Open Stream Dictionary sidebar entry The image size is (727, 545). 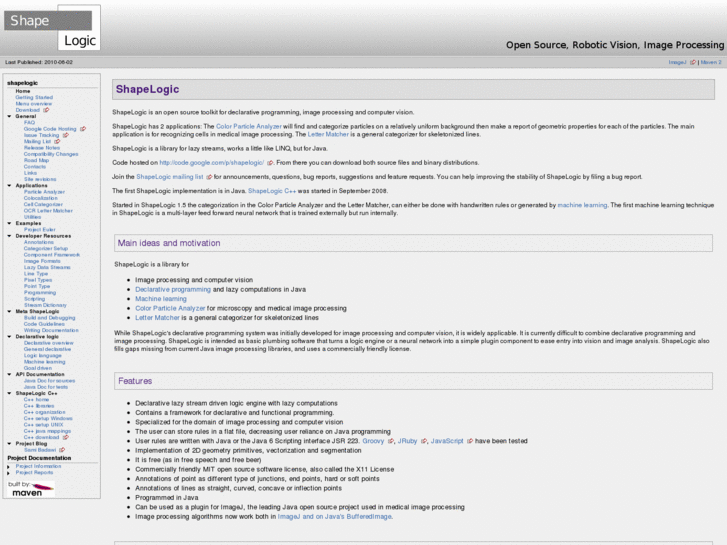[45, 305]
